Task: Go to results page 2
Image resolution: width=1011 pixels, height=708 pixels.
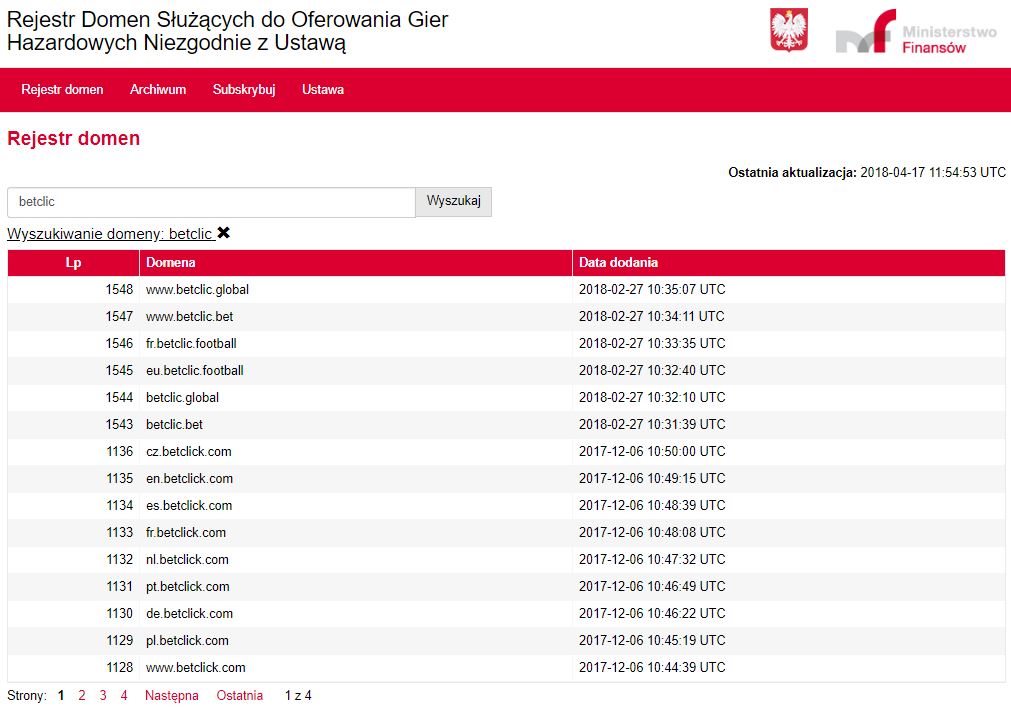Action: point(82,695)
